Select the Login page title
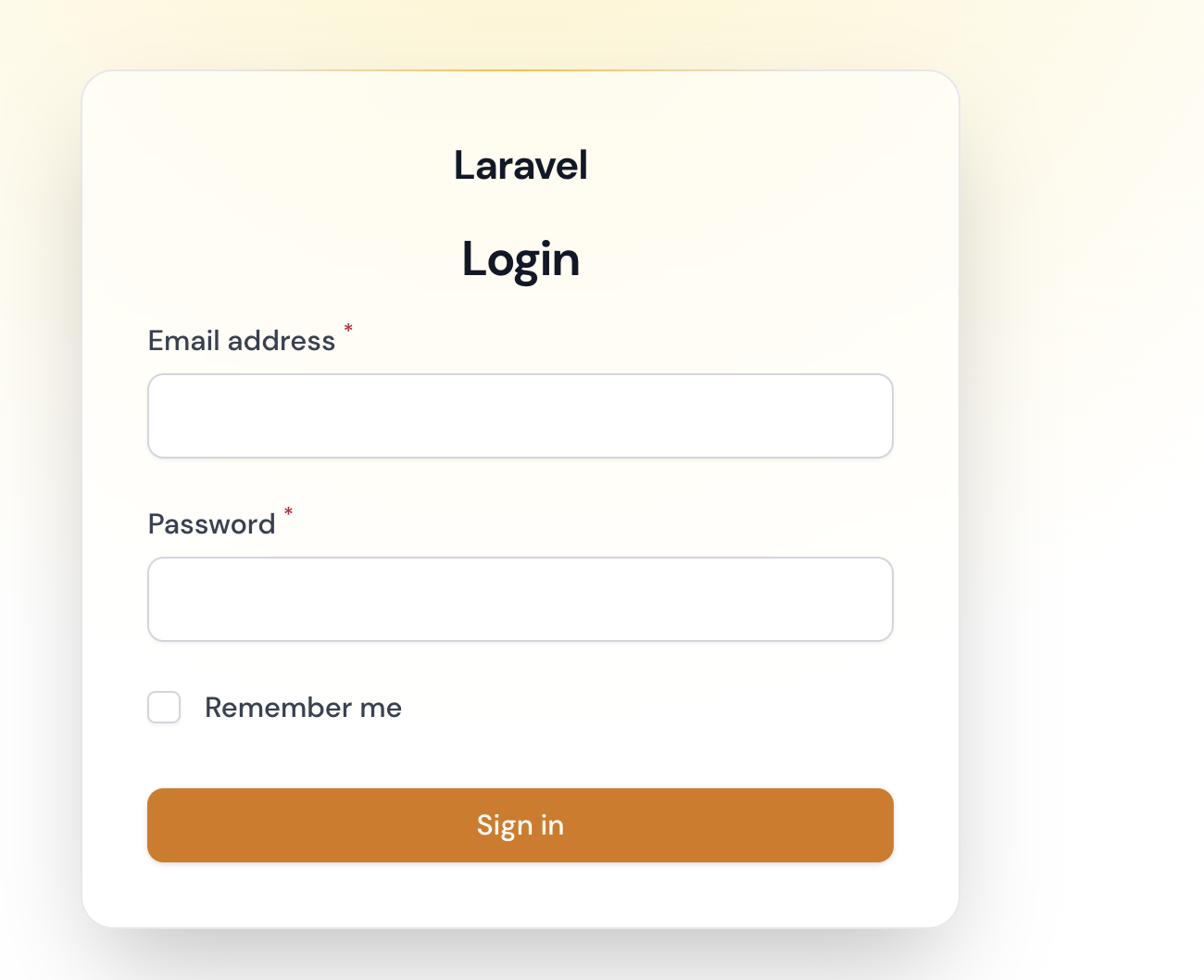1204x980 pixels. pyautogui.click(x=520, y=259)
